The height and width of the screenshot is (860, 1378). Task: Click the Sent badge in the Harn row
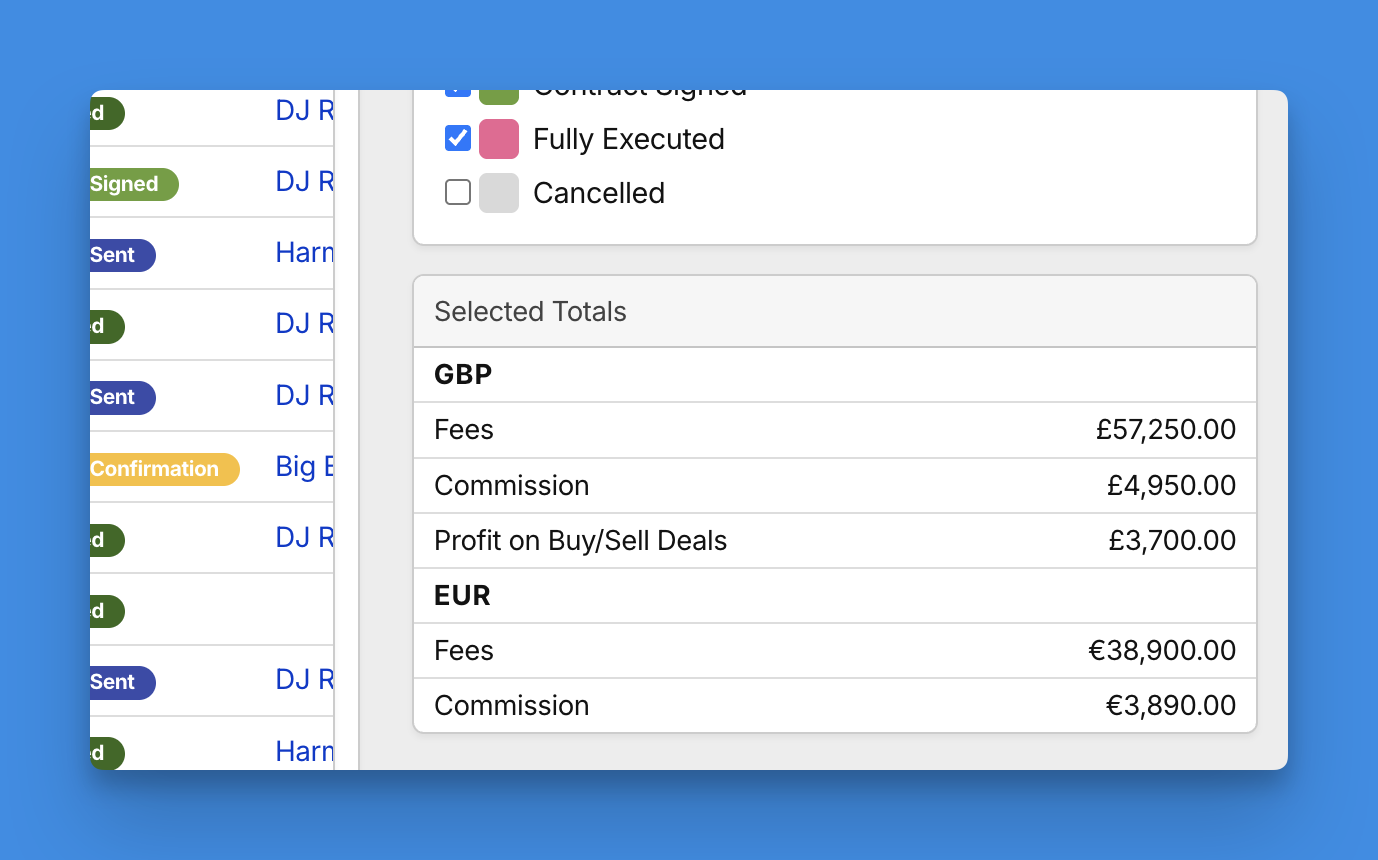click(x=123, y=255)
